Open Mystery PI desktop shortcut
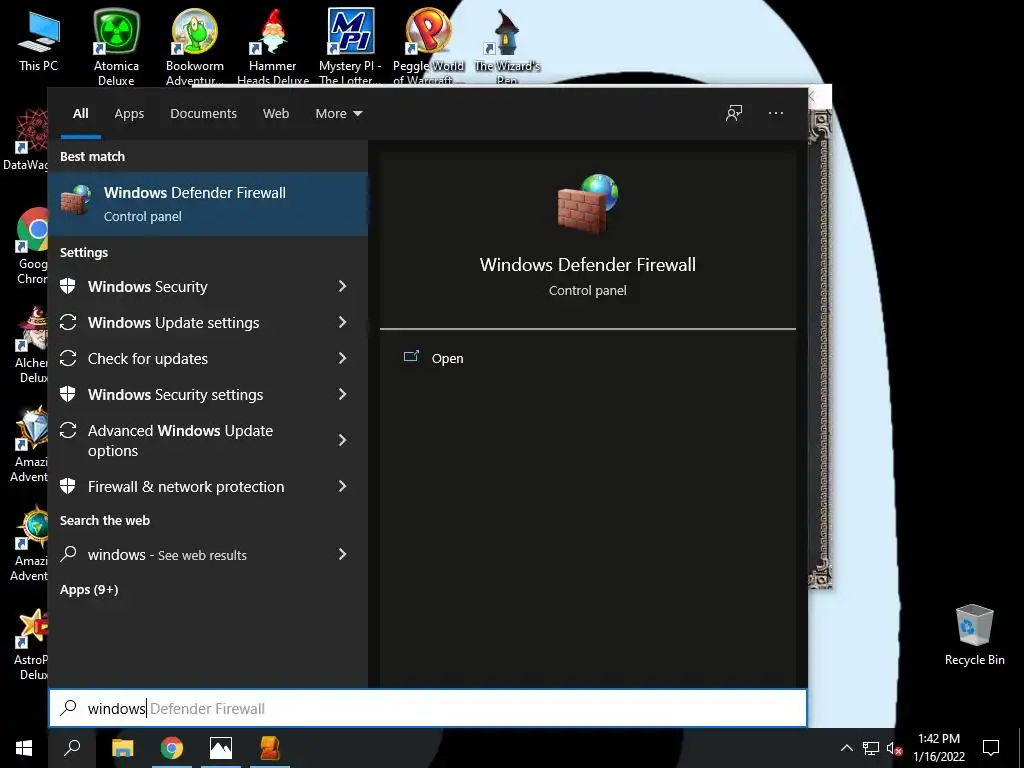The height and width of the screenshot is (768, 1024). [x=351, y=46]
